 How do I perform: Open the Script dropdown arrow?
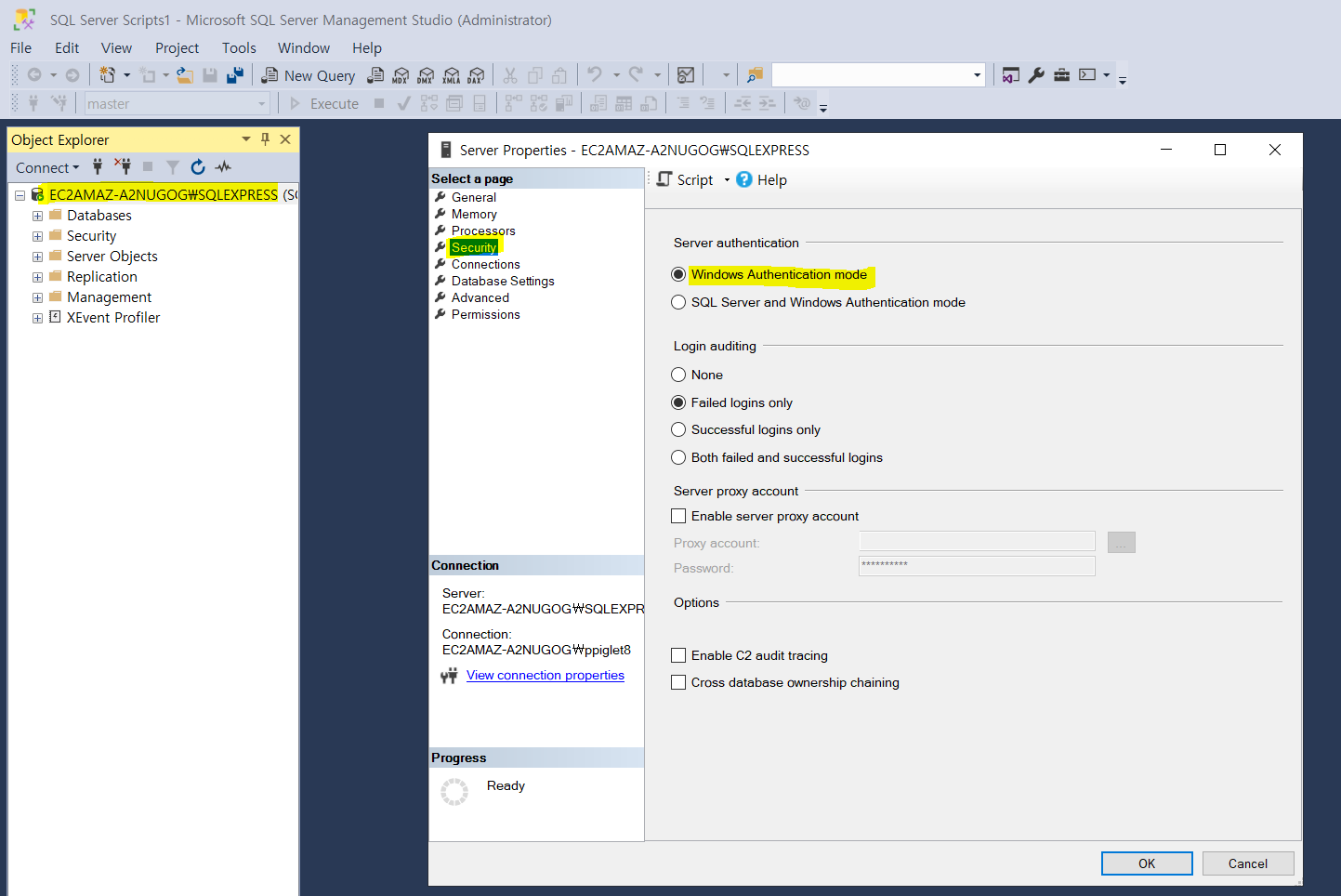(727, 179)
